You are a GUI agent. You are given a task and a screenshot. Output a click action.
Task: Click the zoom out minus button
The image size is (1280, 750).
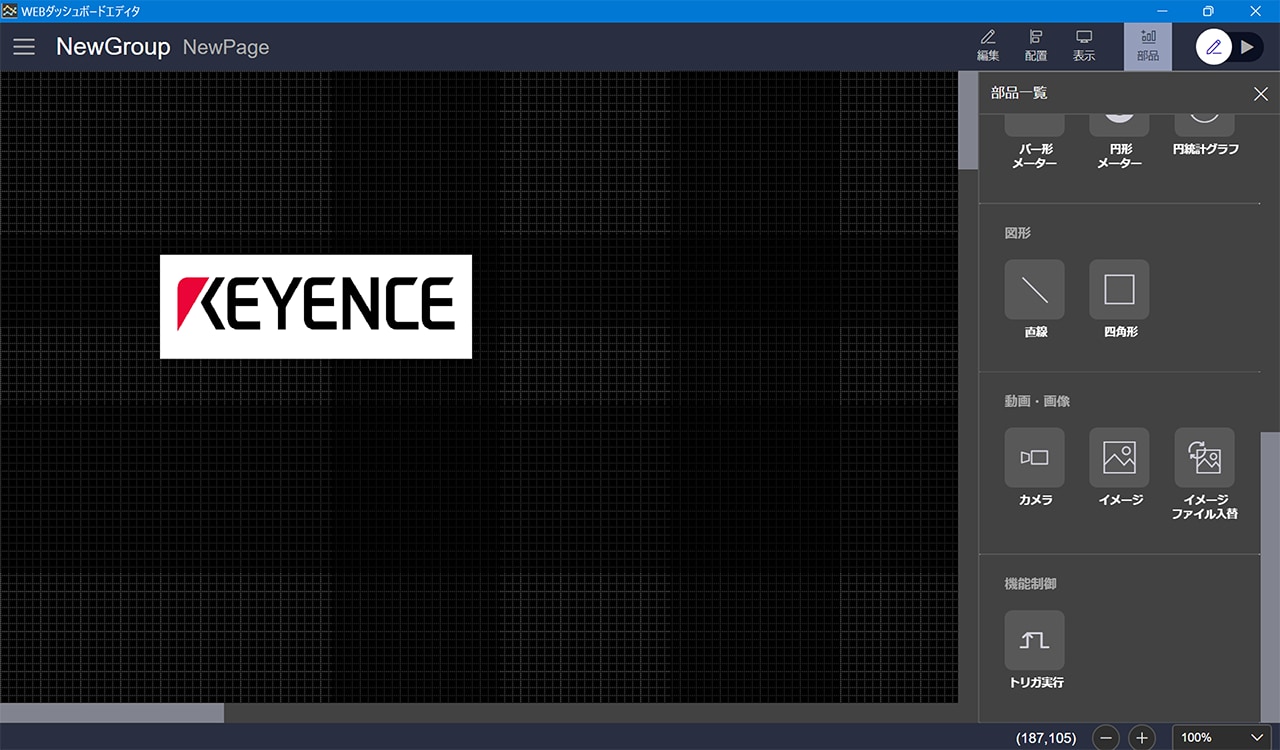1105,738
